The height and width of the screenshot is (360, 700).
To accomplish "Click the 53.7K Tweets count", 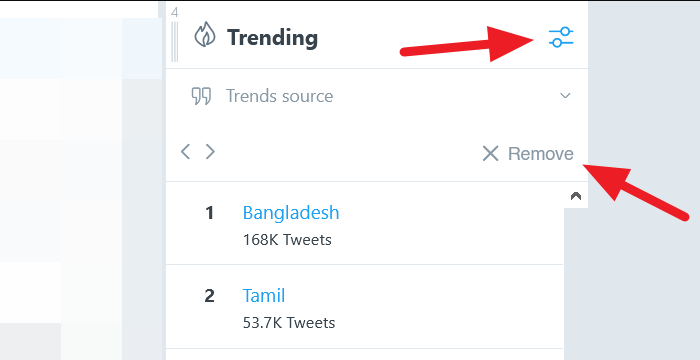I will click(x=289, y=322).
